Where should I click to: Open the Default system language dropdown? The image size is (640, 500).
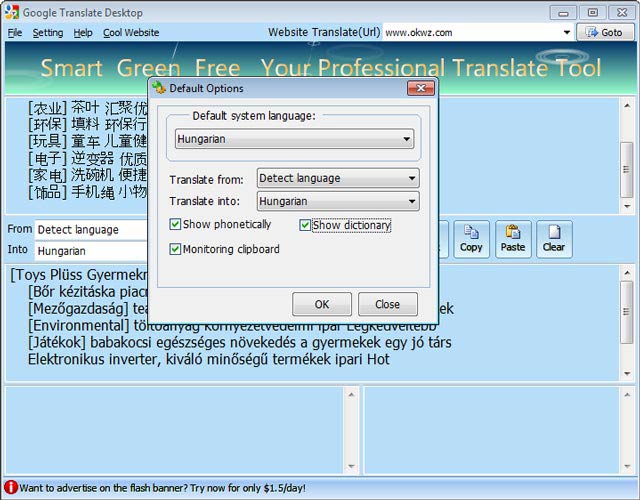(x=407, y=140)
